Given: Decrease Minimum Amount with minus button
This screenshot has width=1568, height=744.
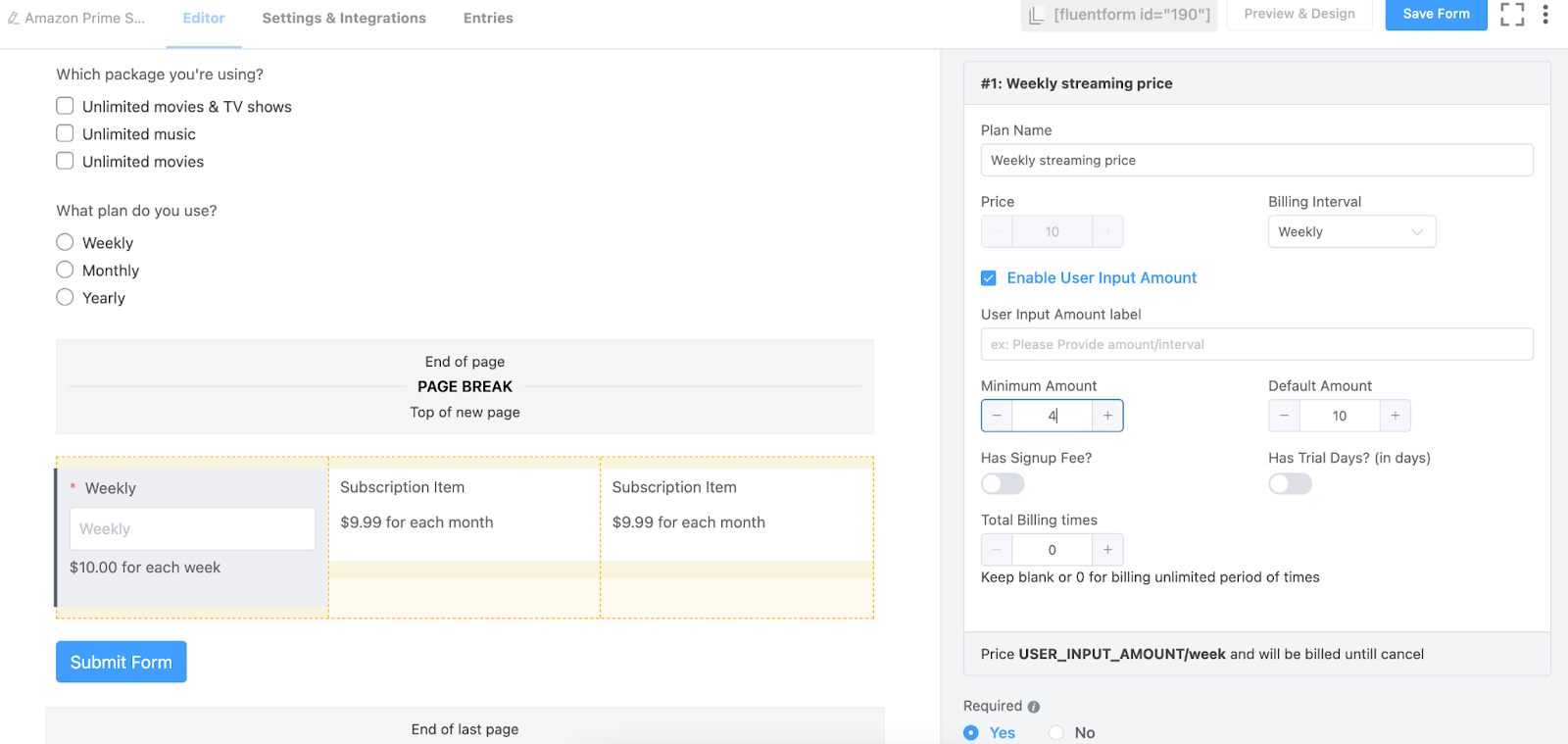Looking at the screenshot, I should coord(997,416).
